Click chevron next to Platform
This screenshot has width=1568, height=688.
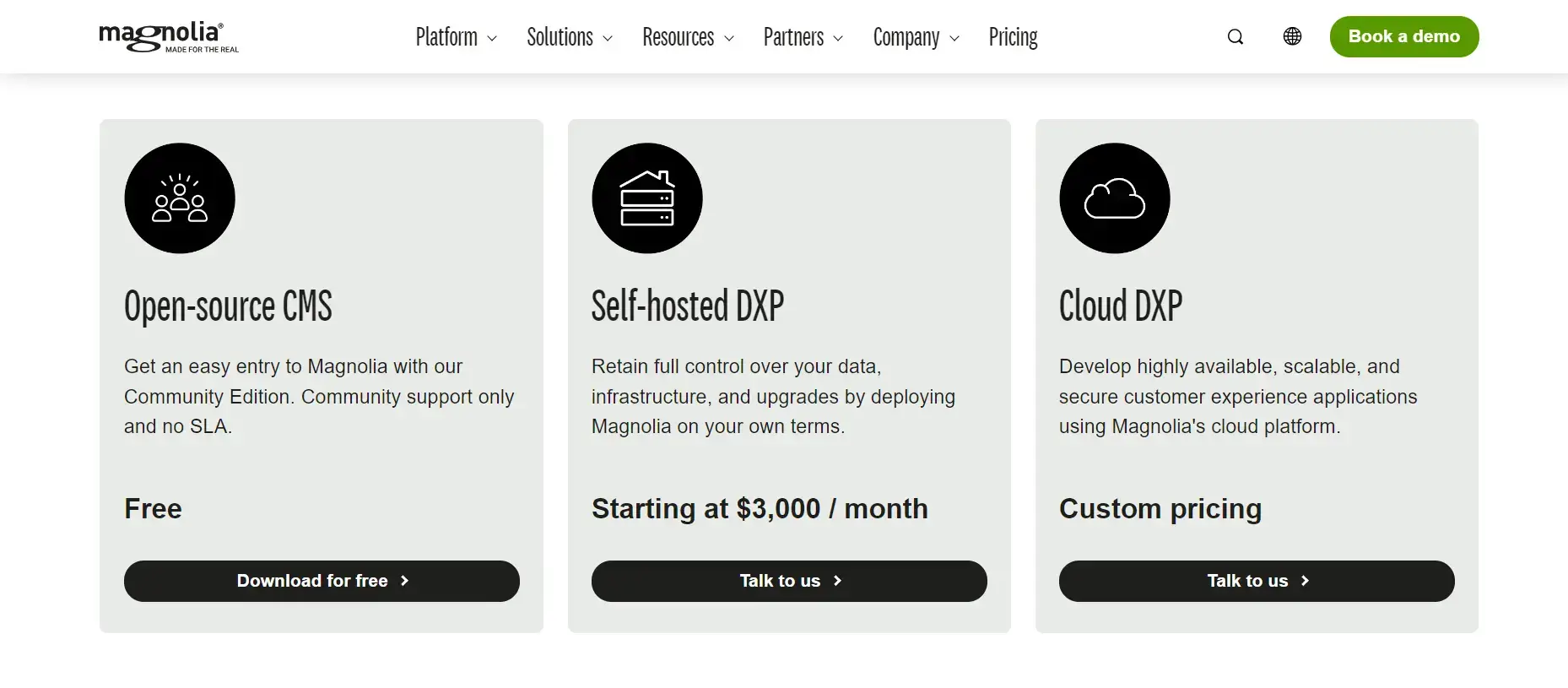(x=492, y=39)
